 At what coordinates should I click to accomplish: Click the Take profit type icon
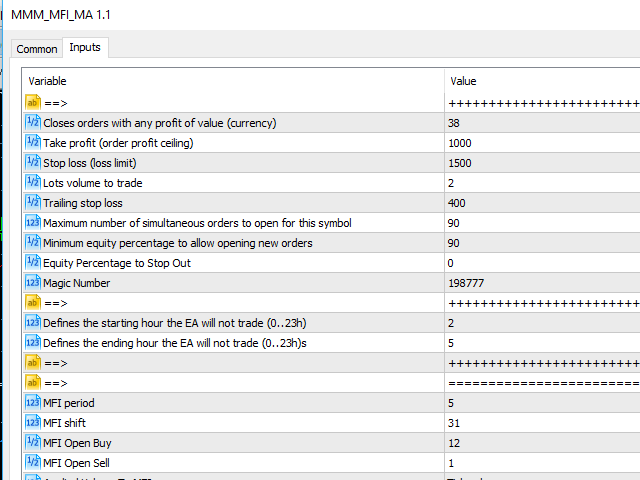point(32,143)
